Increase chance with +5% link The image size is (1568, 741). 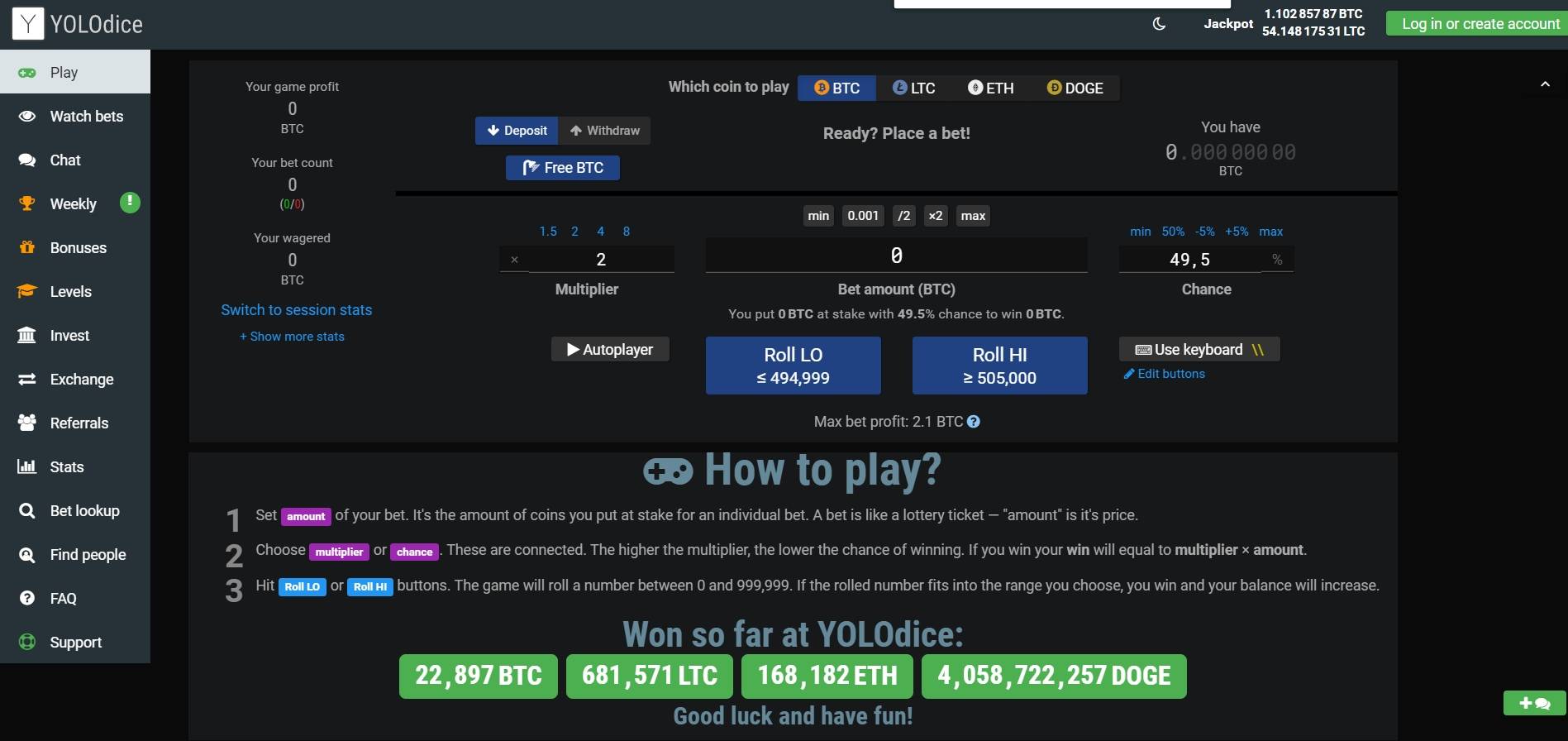(1237, 232)
